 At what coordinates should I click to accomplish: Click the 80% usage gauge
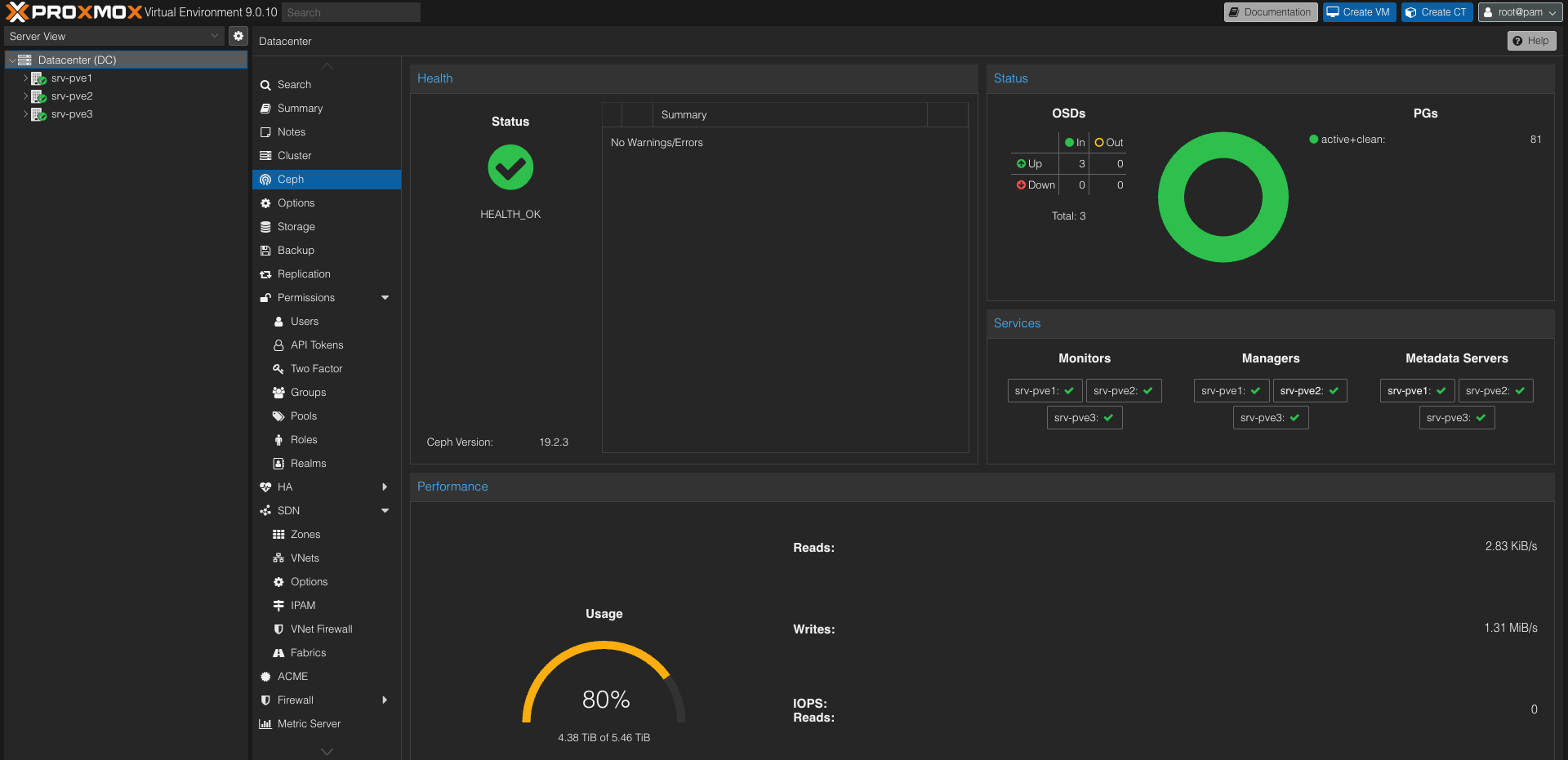[x=604, y=700]
